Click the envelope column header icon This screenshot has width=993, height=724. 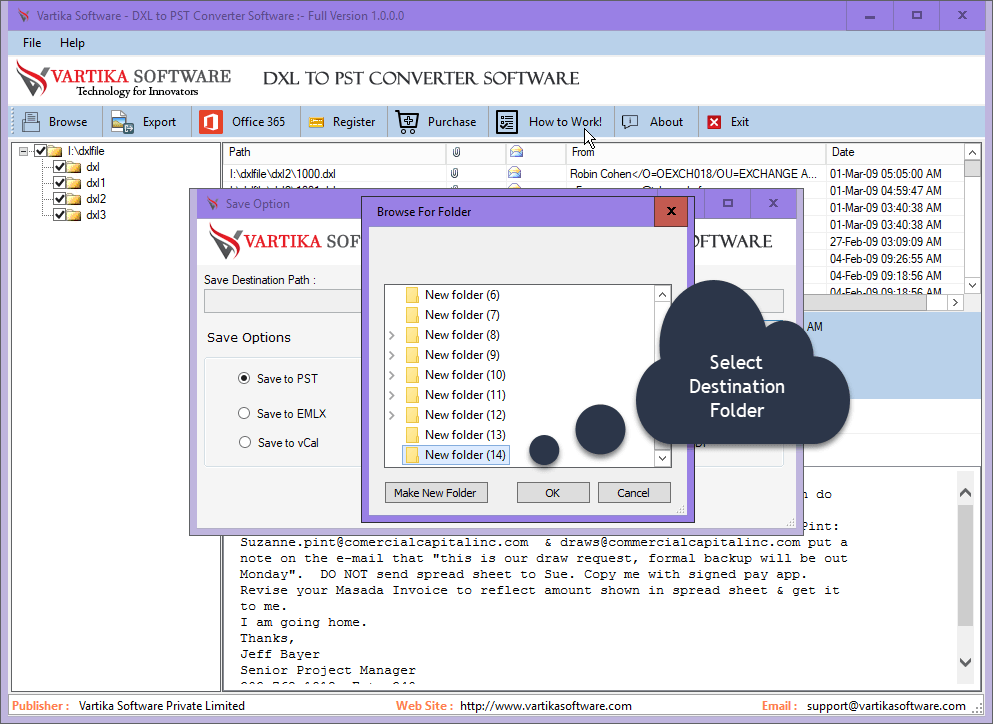click(516, 152)
